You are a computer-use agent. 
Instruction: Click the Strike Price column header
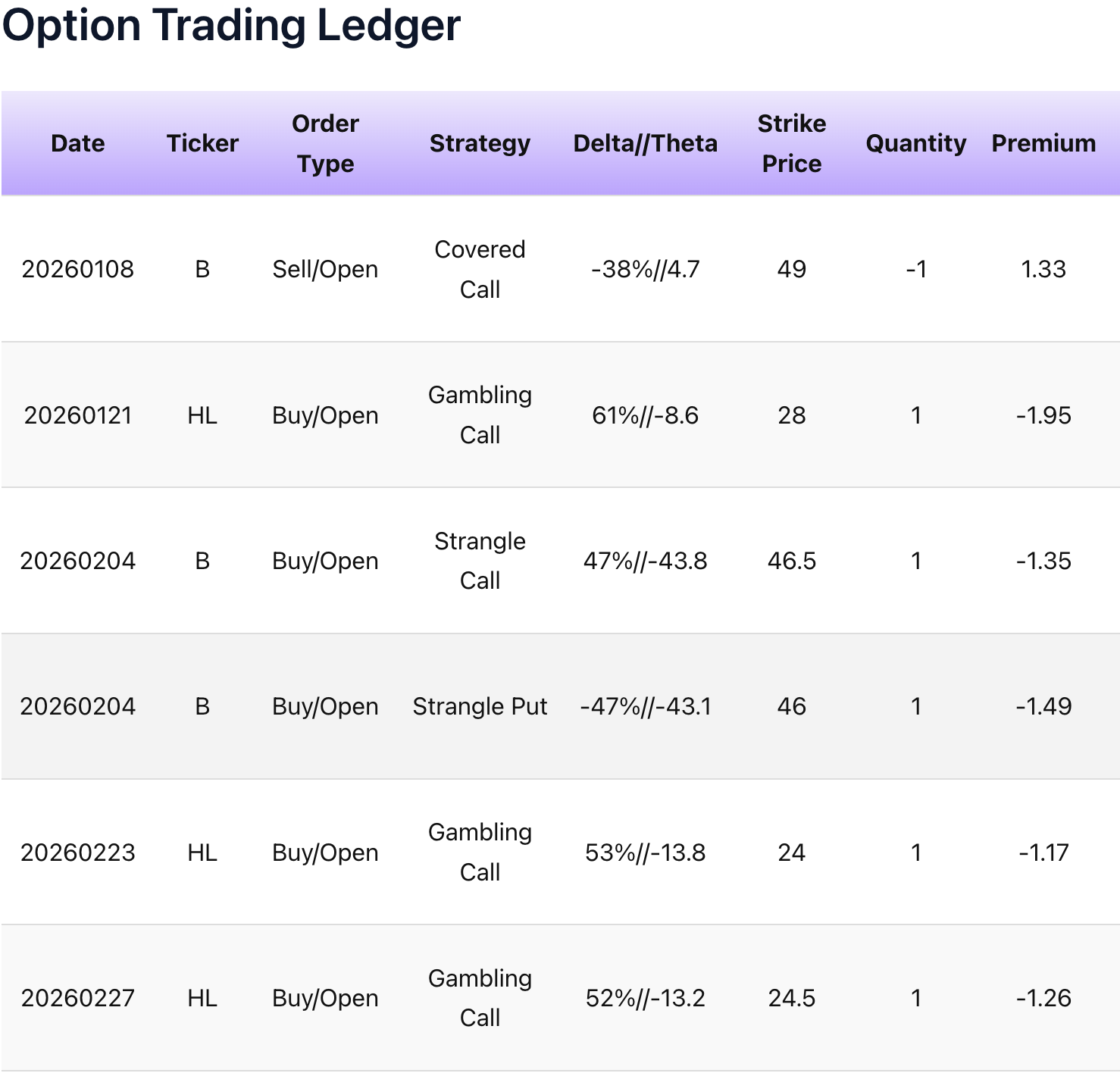791,143
